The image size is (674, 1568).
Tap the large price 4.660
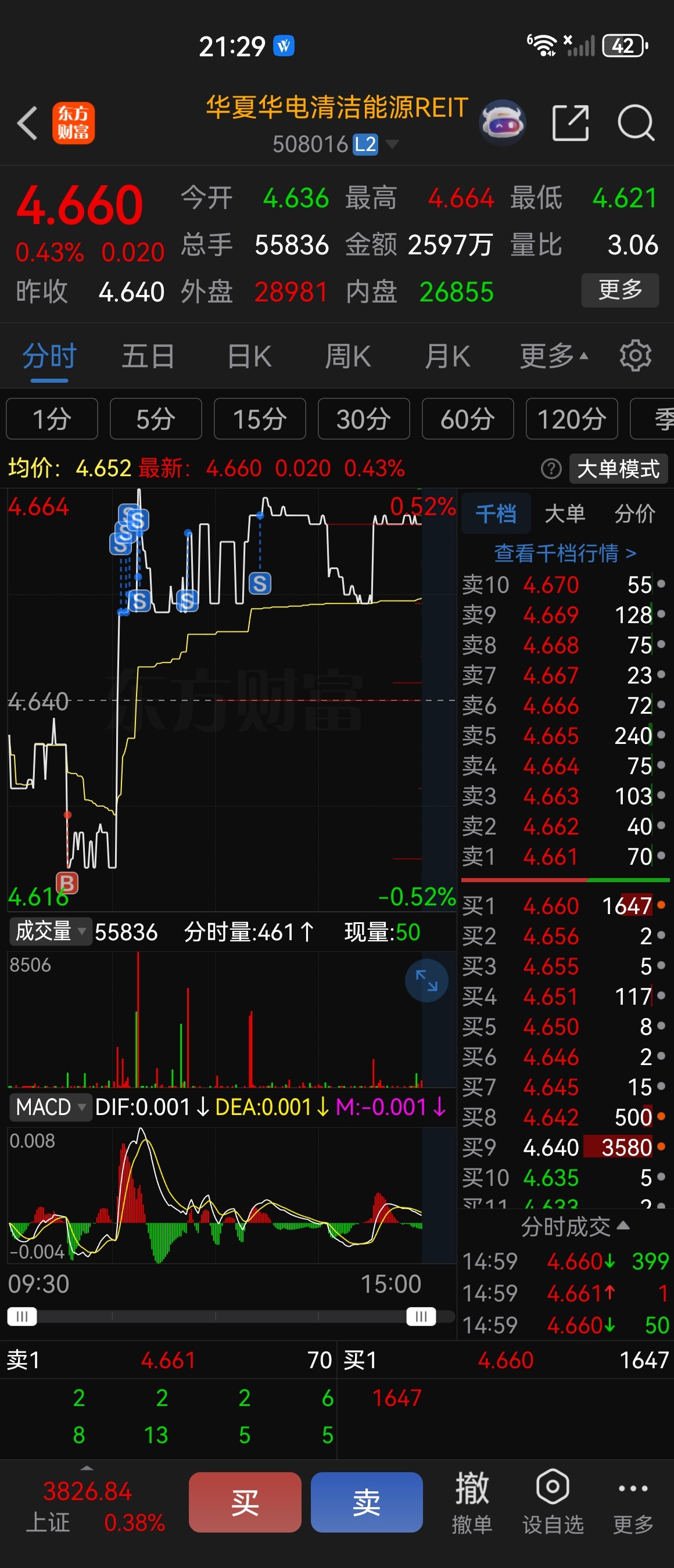[80, 204]
